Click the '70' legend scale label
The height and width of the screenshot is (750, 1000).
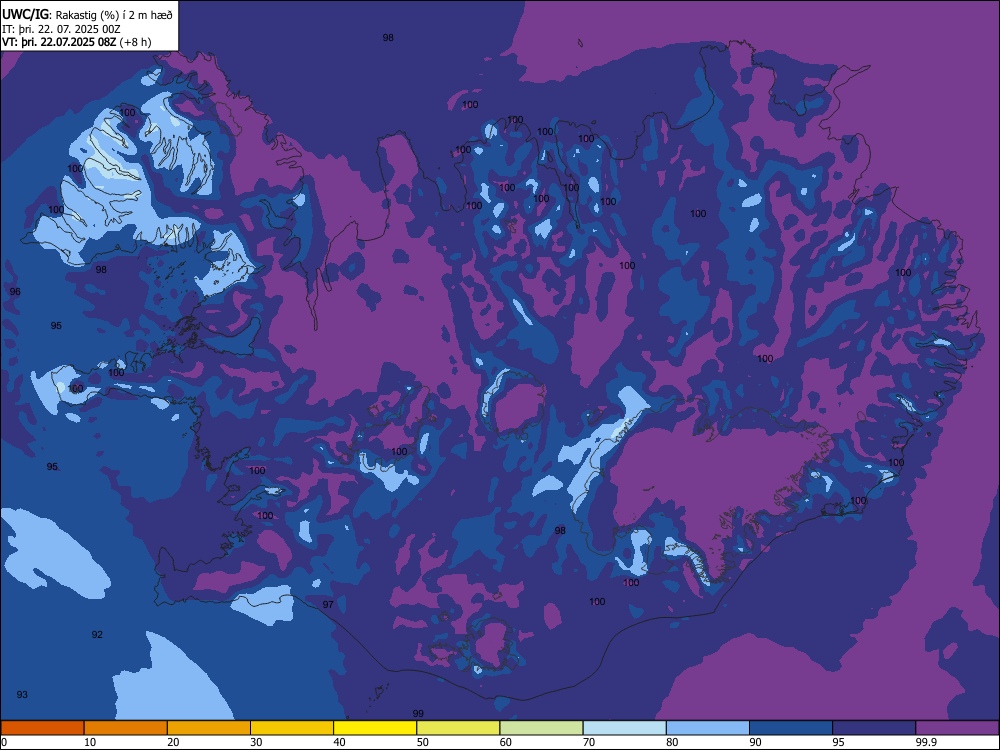click(589, 742)
